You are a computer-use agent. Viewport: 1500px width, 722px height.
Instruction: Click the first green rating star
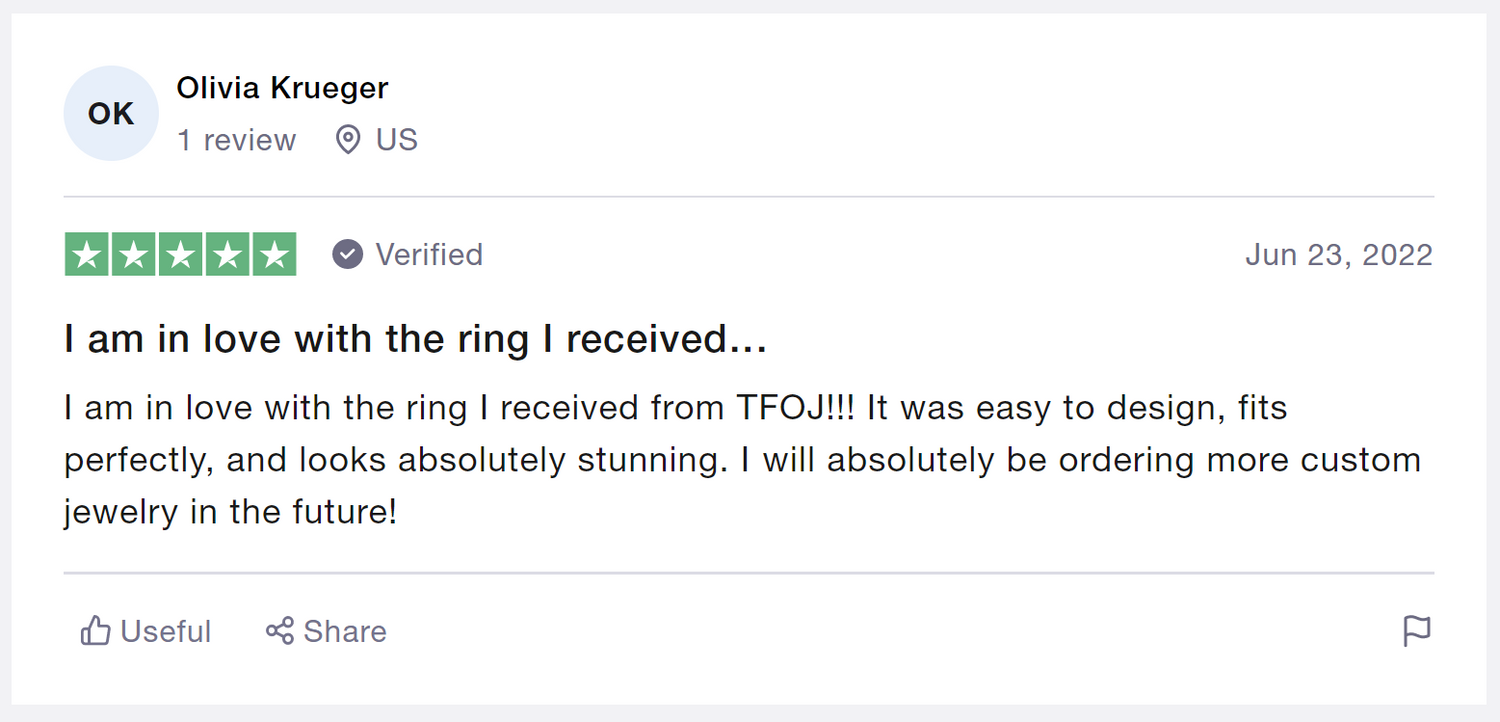[87, 255]
